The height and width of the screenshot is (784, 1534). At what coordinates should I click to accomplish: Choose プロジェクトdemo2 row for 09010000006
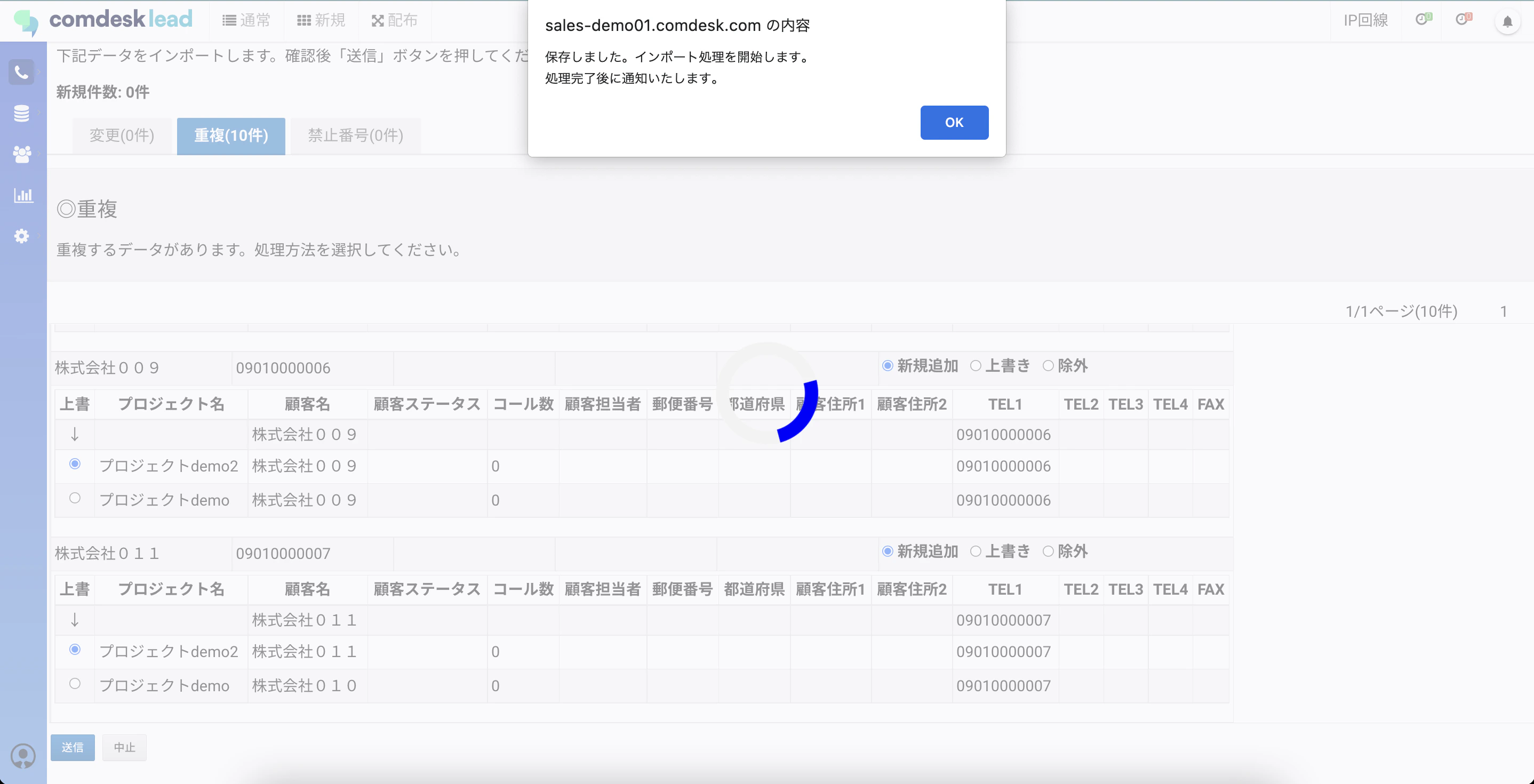[75, 463]
